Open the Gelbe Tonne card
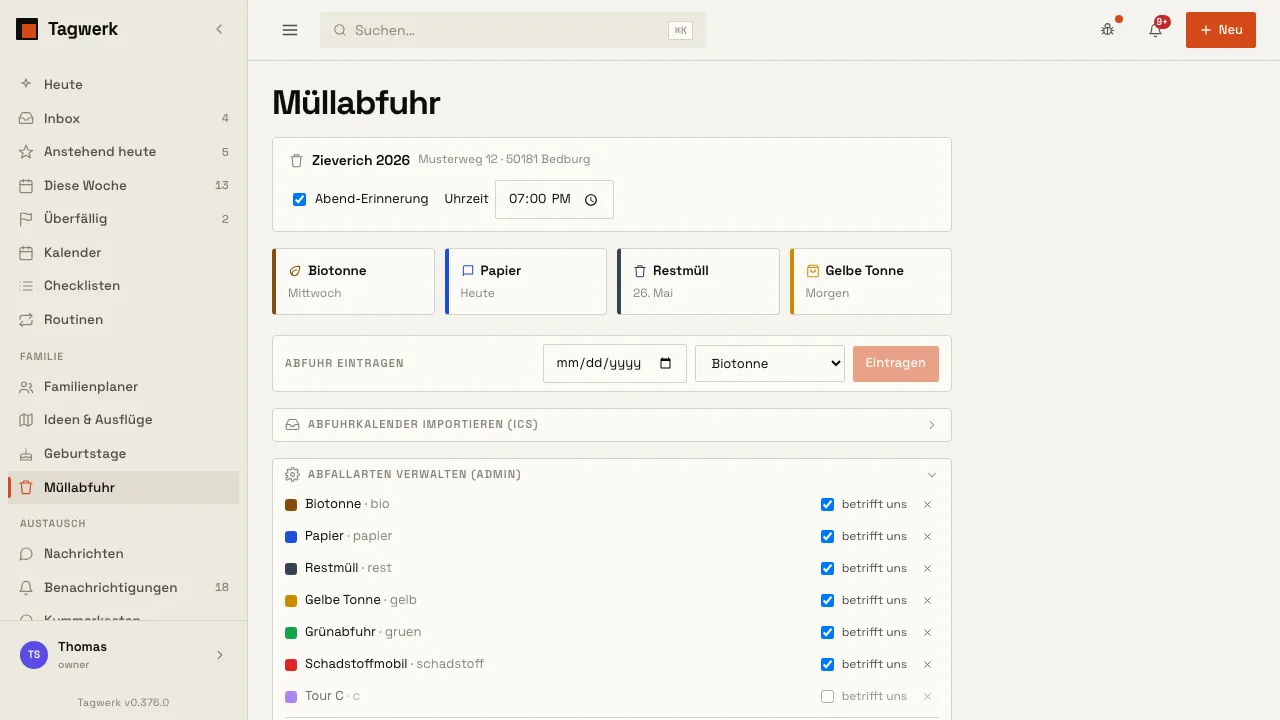Image resolution: width=1280 pixels, height=720 pixels. tap(871, 281)
